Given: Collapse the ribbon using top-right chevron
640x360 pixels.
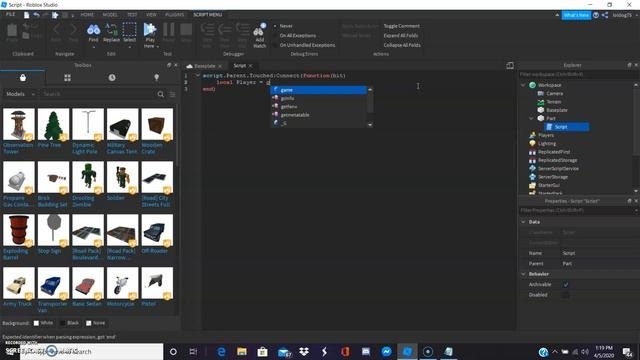Looking at the screenshot, I should tap(557, 15).
